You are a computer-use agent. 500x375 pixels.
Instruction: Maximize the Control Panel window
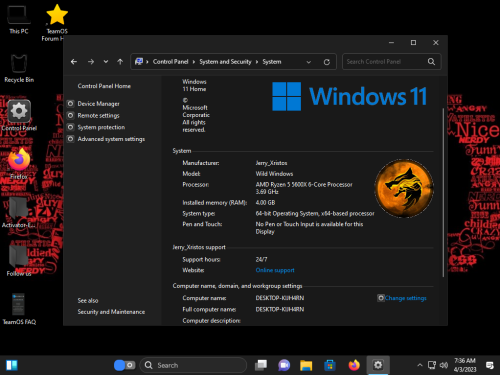click(x=413, y=43)
